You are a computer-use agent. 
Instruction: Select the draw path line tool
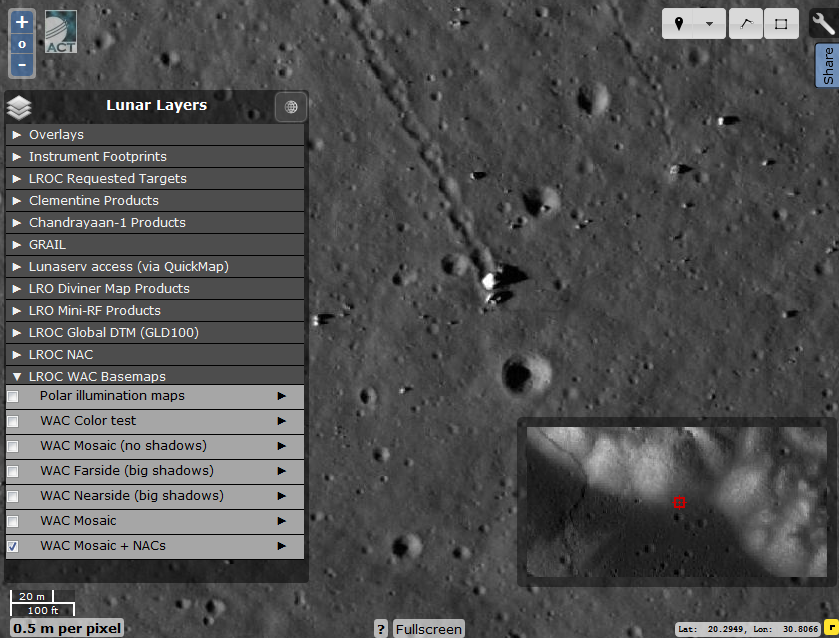[746, 24]
